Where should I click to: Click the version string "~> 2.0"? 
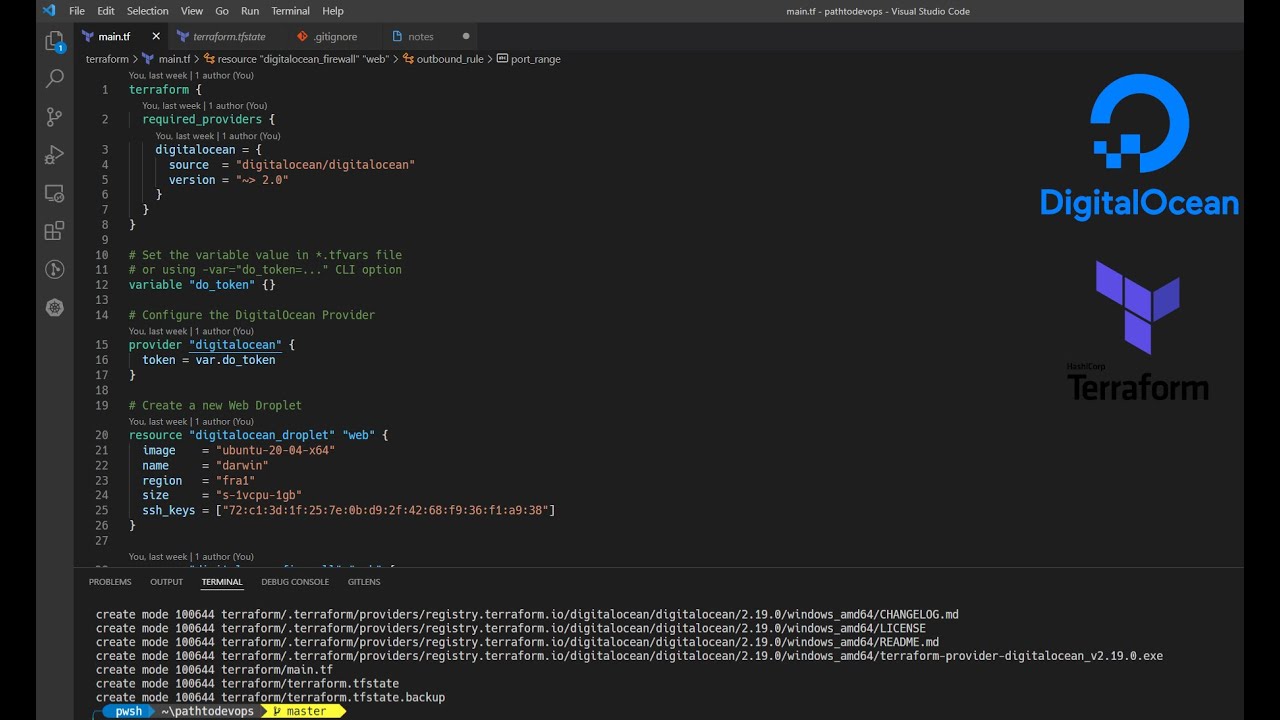click(x=262, y=180)
